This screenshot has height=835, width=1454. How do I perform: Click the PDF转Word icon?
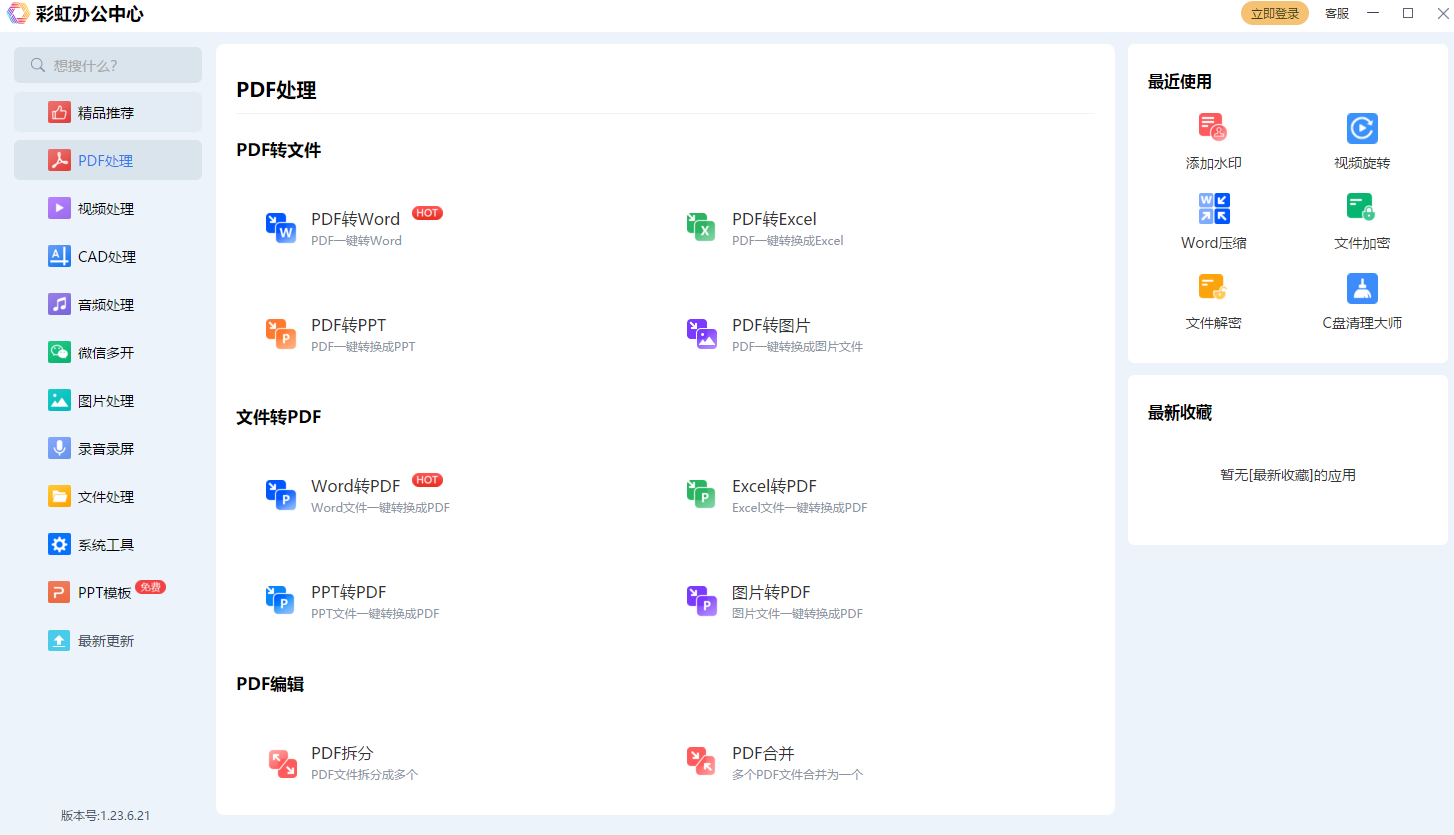click(x=281, y=228)
